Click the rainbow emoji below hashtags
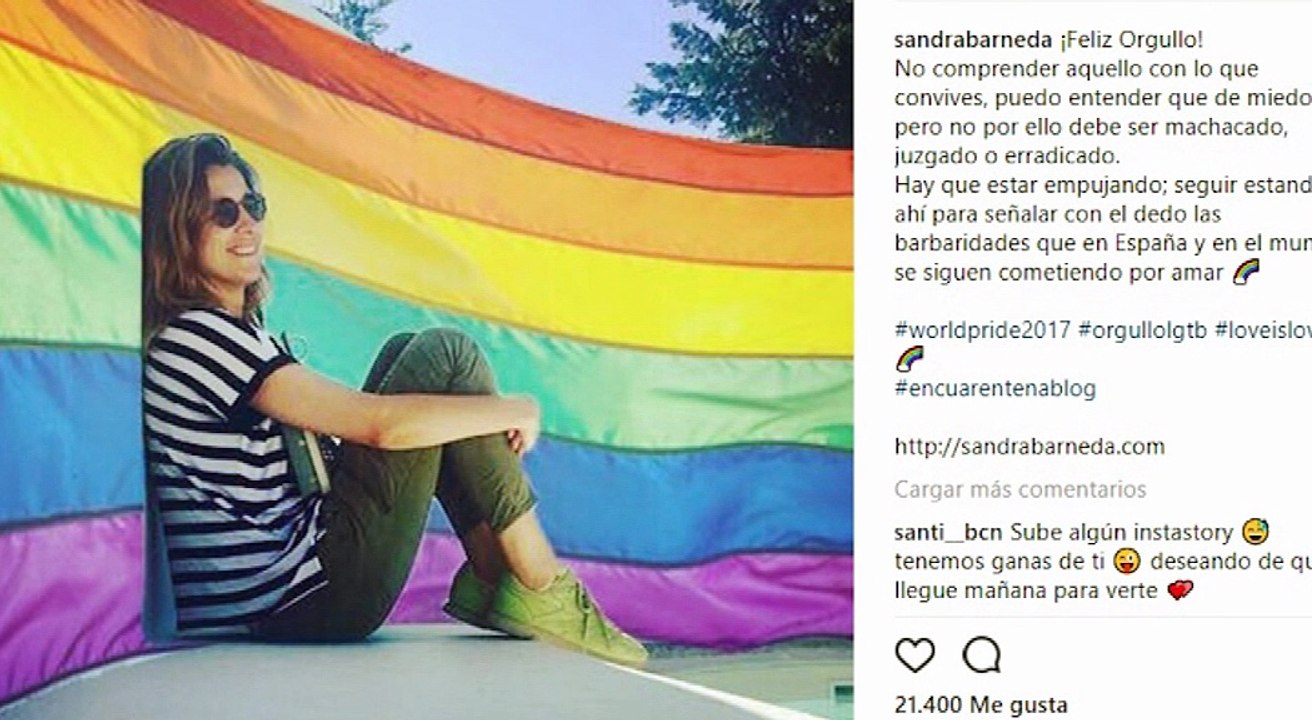 (908, 359)
